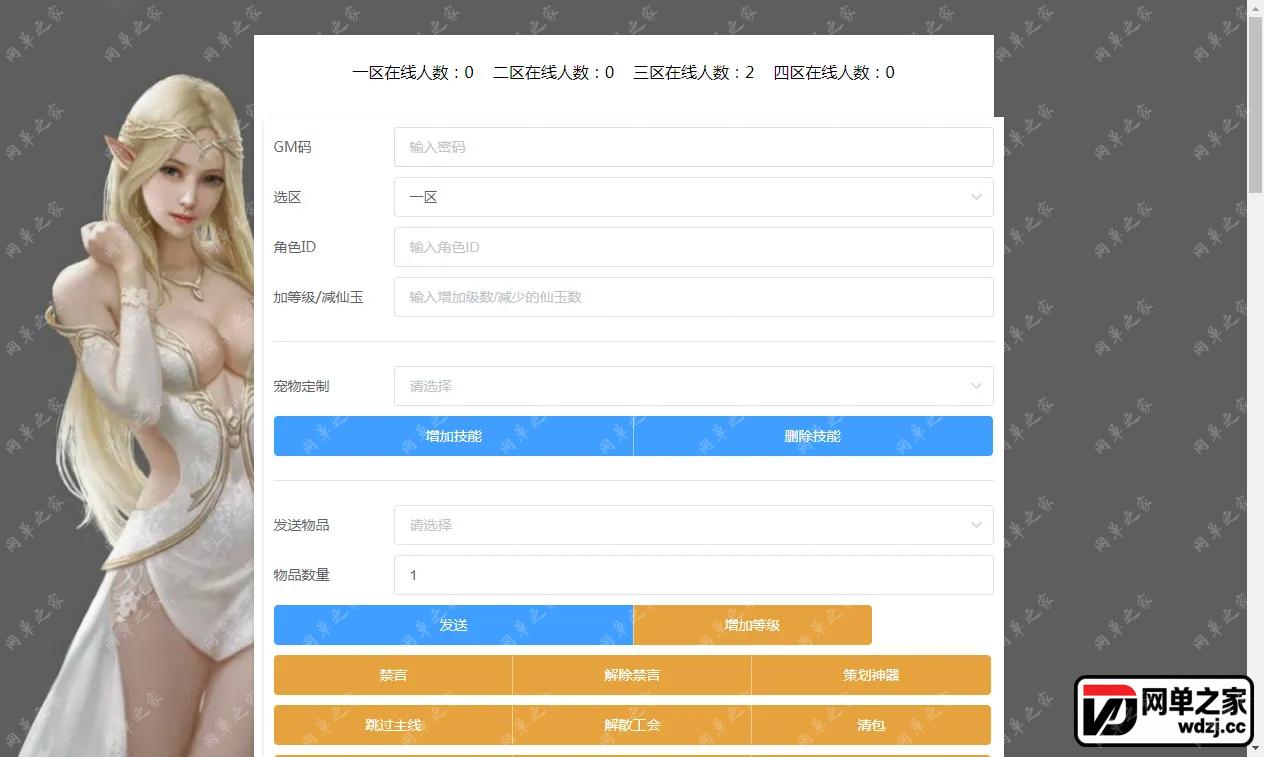This screenshot has width=1264, height=757.
Task: Click the text 一区在线人数：0
Action: [x=413, y=73]
